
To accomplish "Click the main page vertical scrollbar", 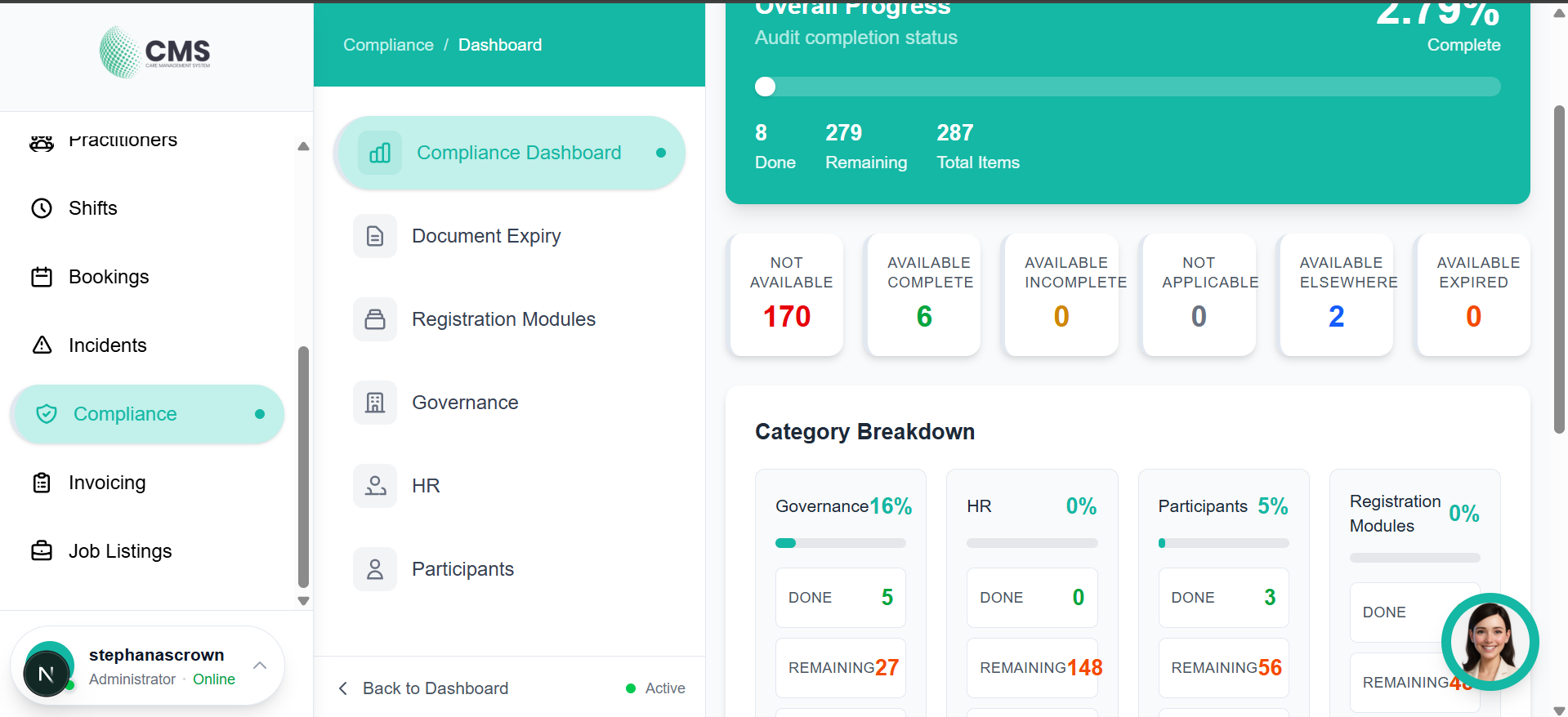I will 1559,269.
